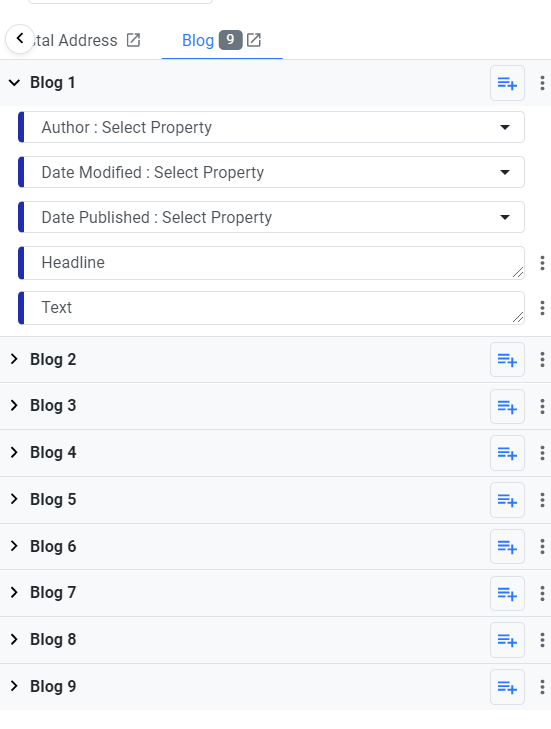The image size is (551, 729).
Task: Open the Date Modified property dropdown
Action: tap(274, 172)
